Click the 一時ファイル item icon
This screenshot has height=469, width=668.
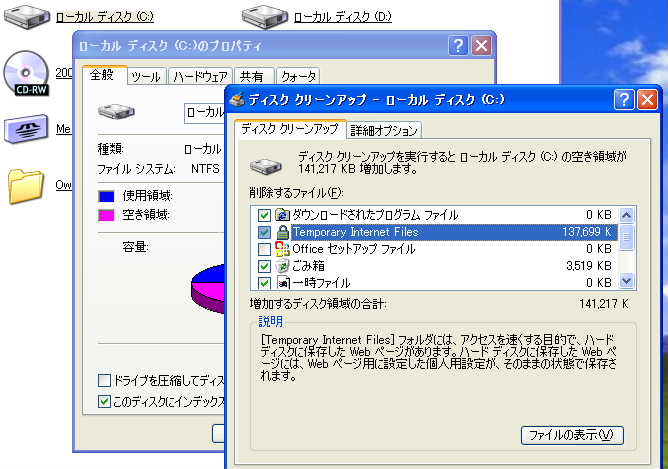pos(283,282)
